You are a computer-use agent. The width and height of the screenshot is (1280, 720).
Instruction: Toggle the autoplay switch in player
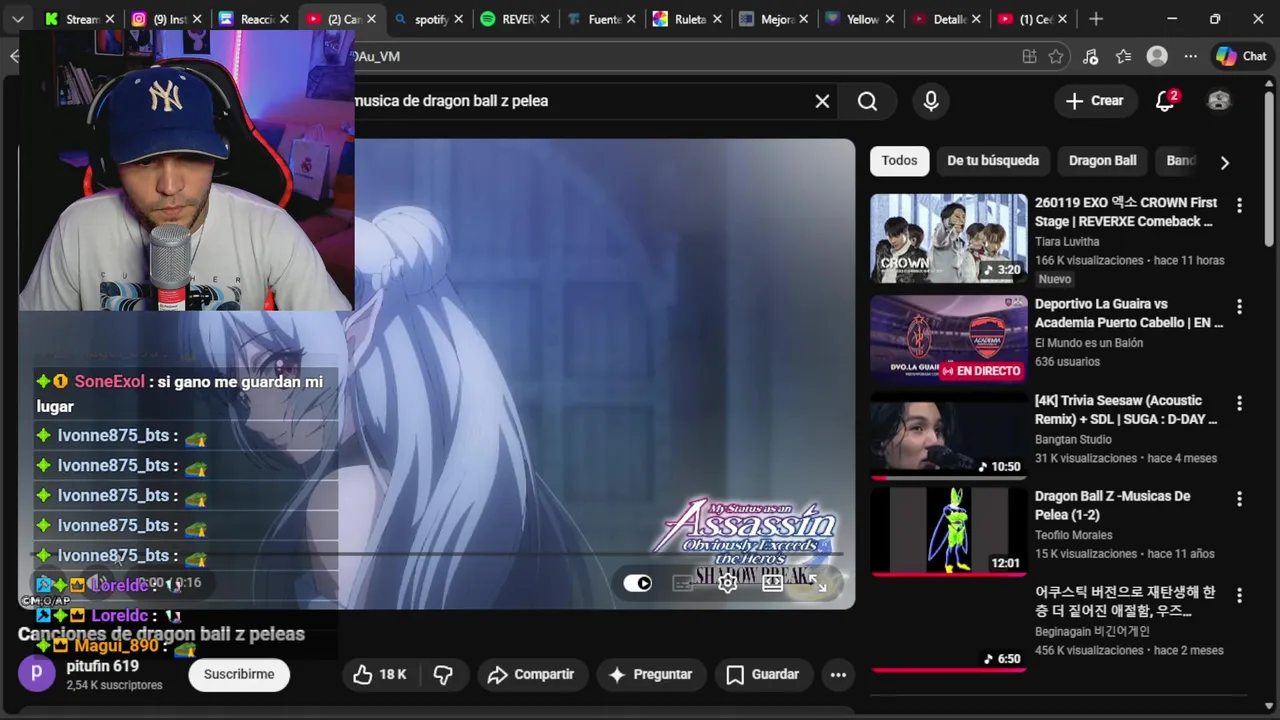coord(637,583)
